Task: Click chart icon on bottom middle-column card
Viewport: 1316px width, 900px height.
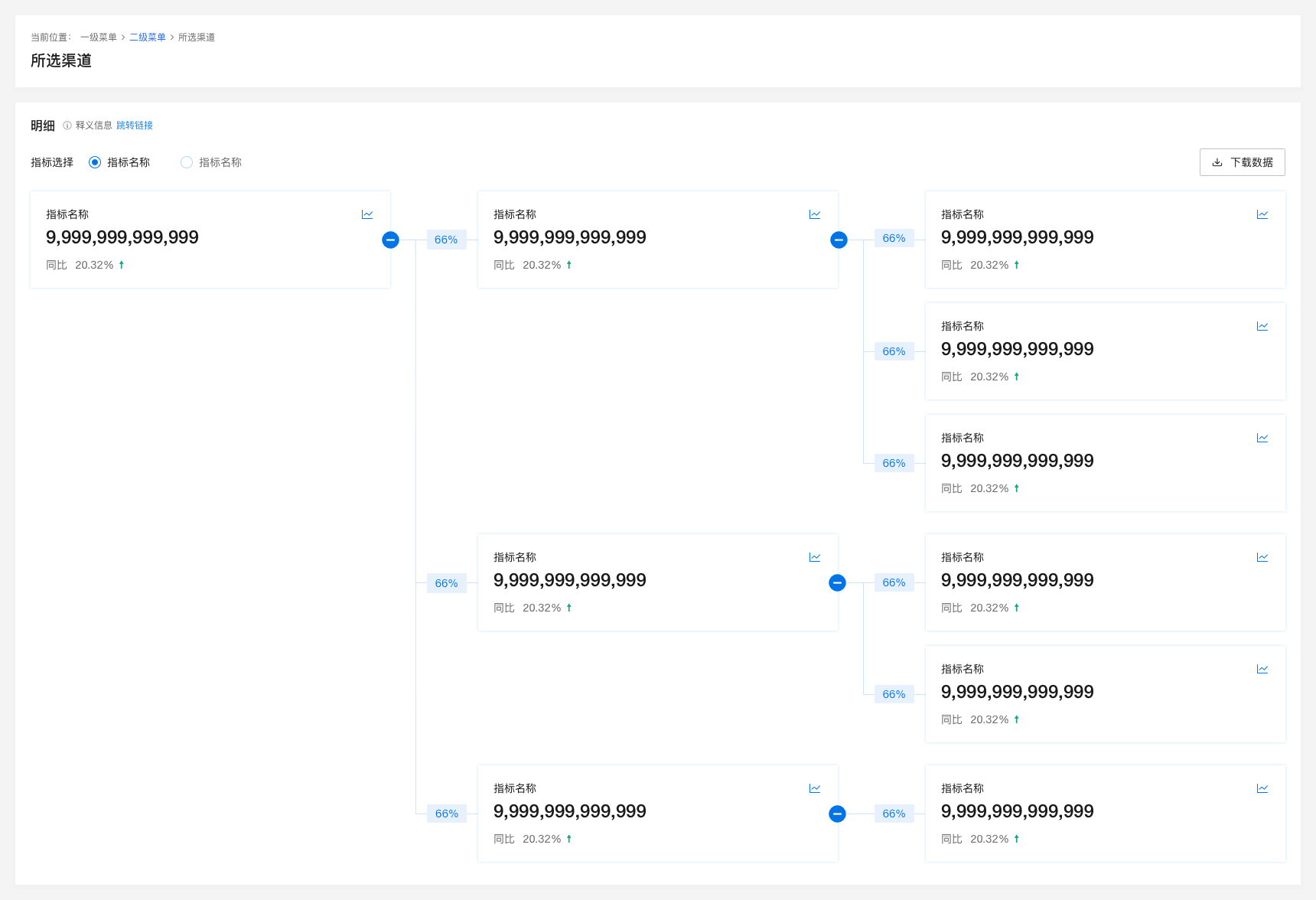Action: pos(815,789)
